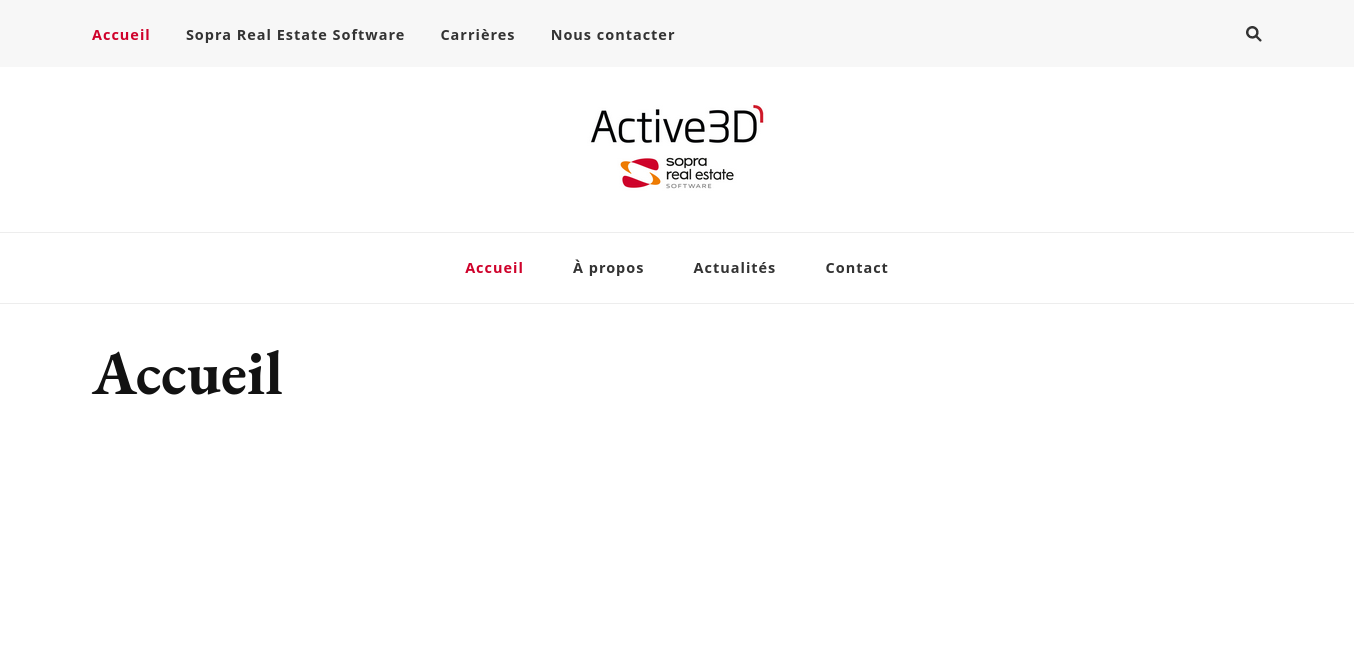The width and height of the screenshot is (1366, 652).
Task: Click the Accueil page heading
Action: click(188, 374)
